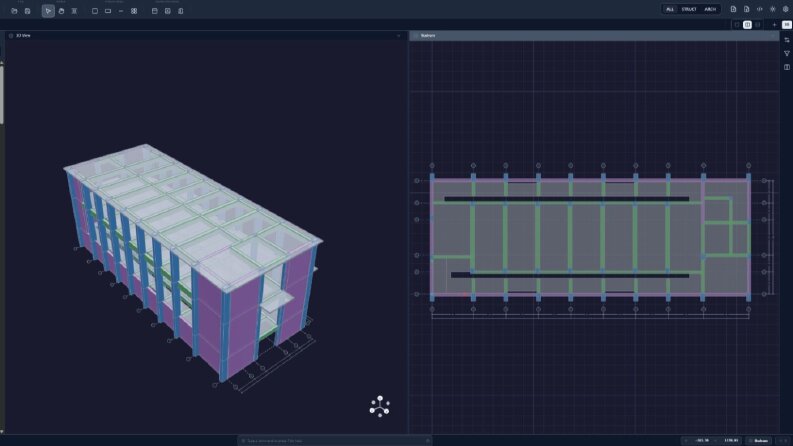Click the first icon of the third toolbar group
The height and width of the screenshot is (446, 793).
click(154, 11)
